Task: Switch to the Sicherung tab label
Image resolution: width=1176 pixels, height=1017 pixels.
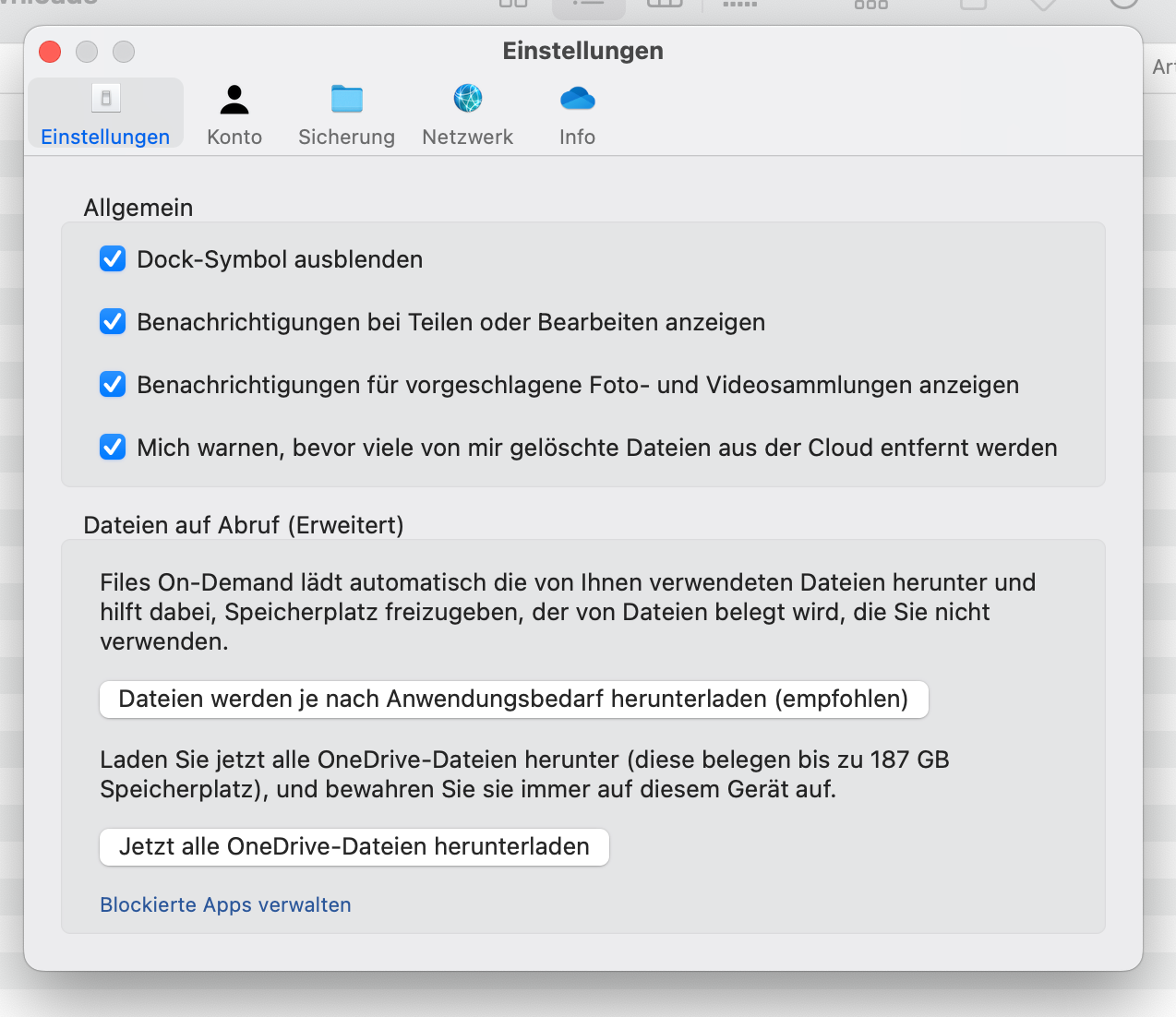Action: pyautogui.click(x=346, y=137)
